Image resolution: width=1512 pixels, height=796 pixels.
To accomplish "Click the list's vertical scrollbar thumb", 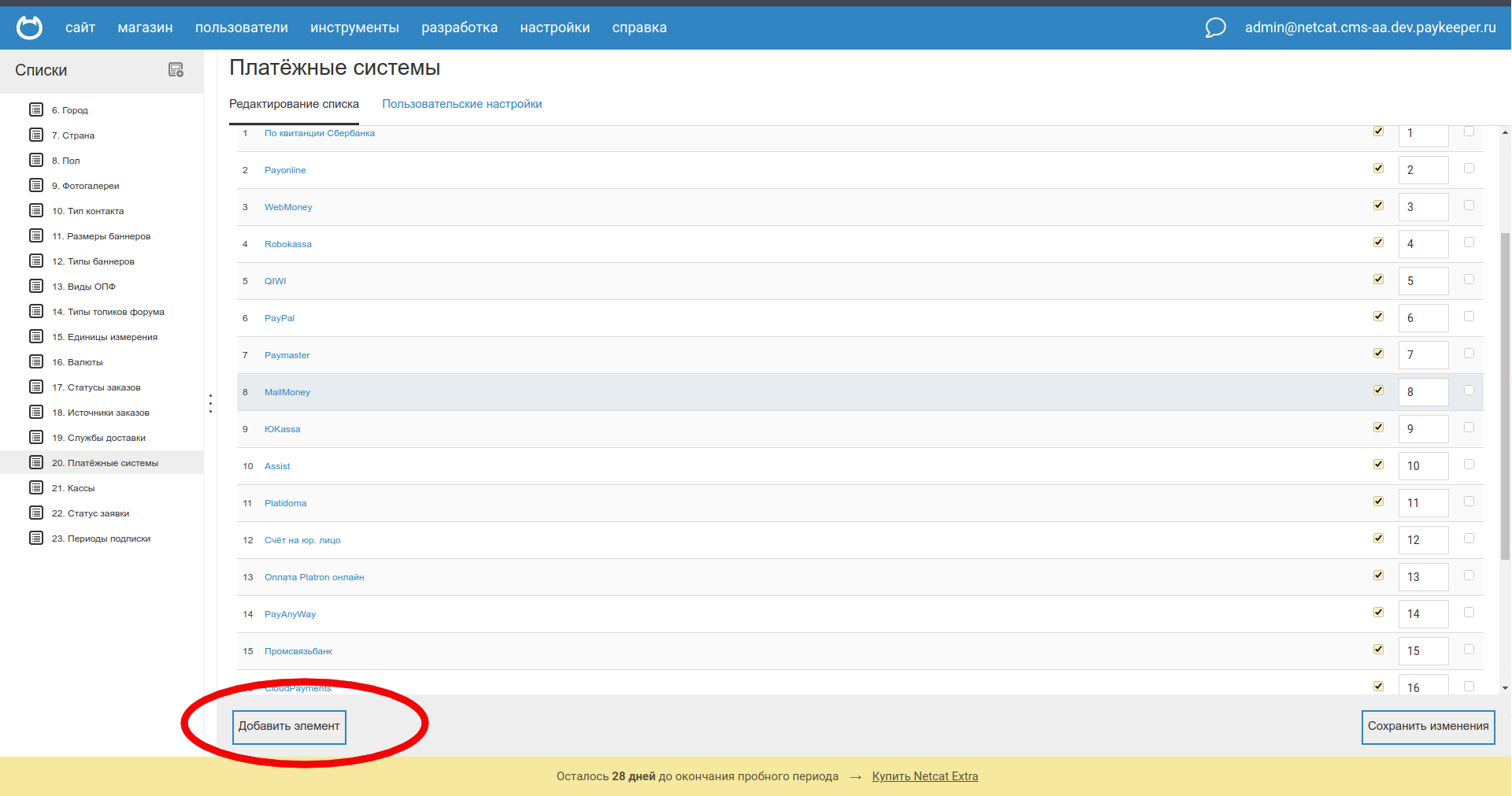I will pyautogui.click(x=1505, y=394).
